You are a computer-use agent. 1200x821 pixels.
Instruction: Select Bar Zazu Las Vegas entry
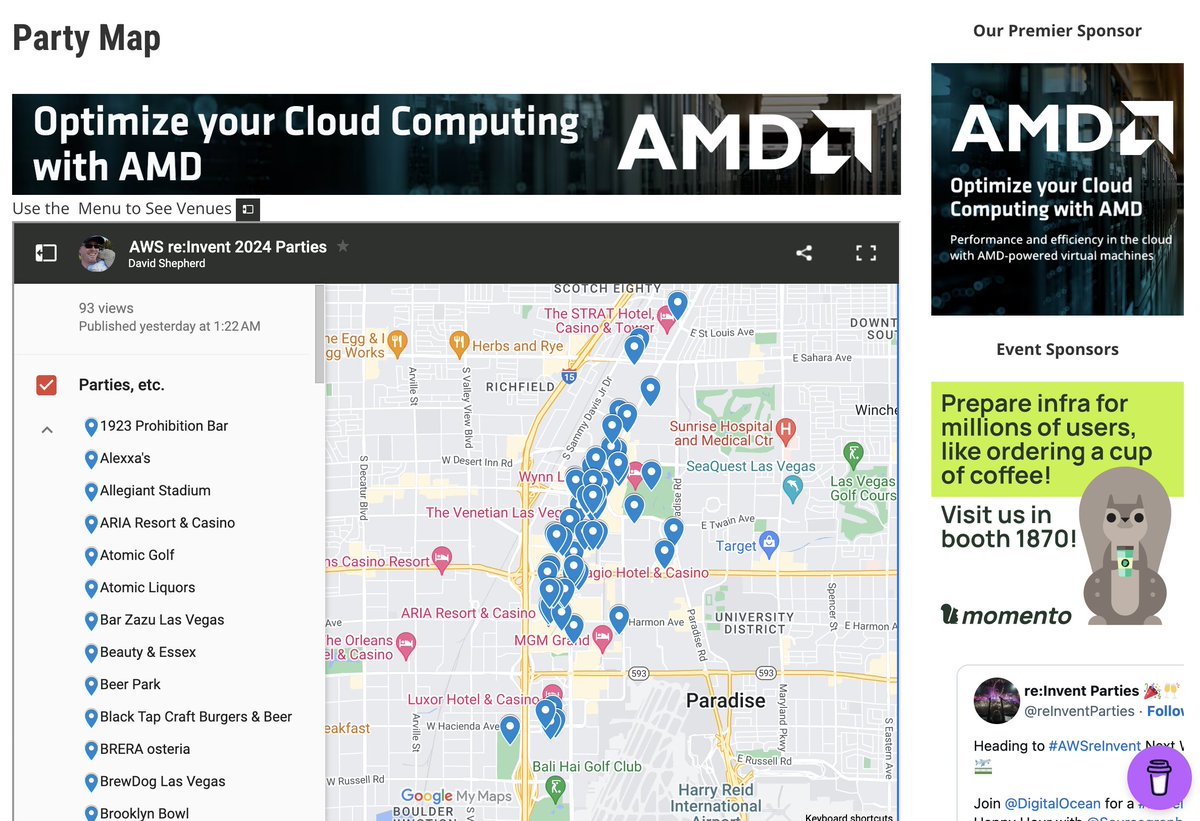tap(162, 620)
